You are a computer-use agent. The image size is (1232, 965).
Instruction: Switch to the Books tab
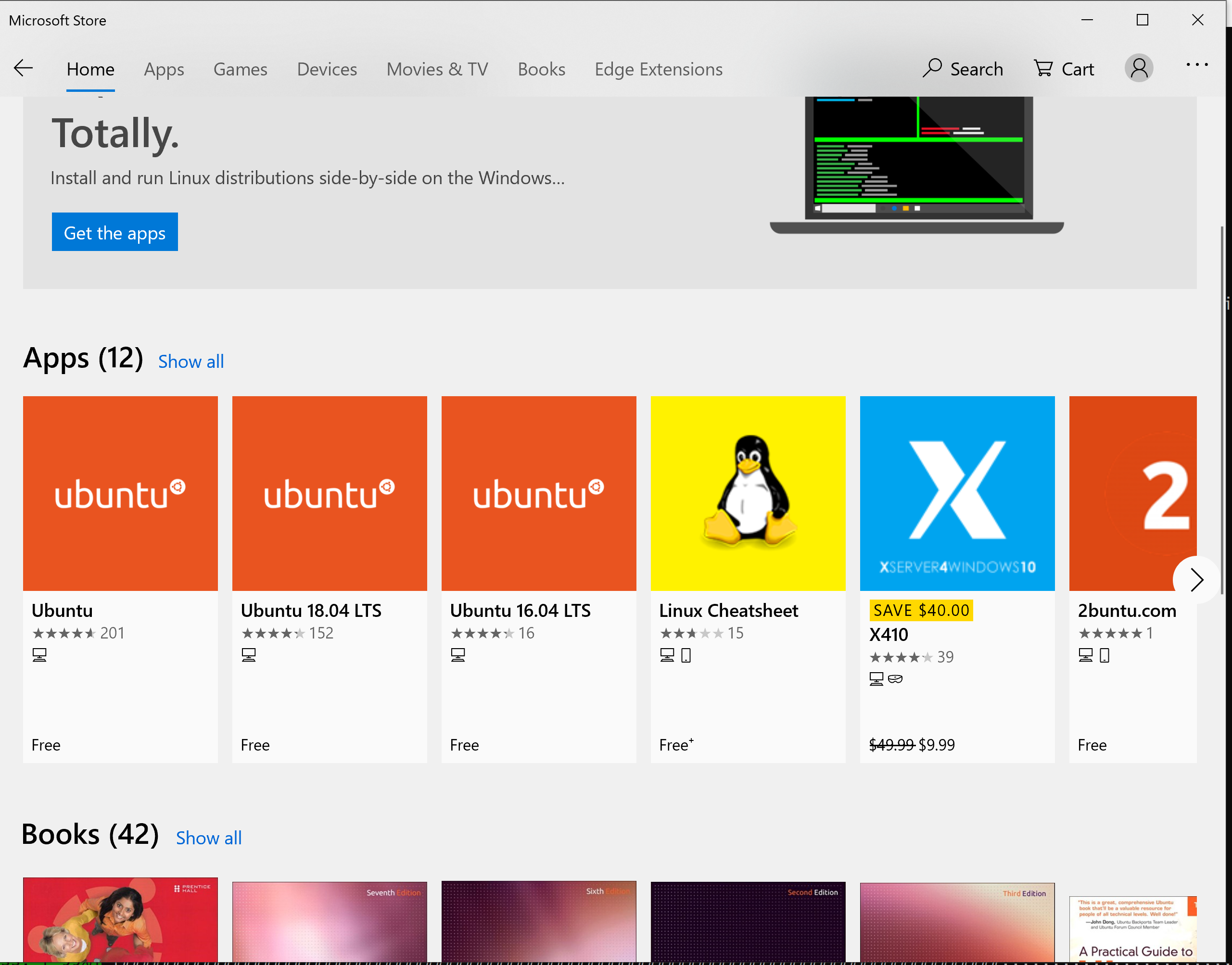541,69
